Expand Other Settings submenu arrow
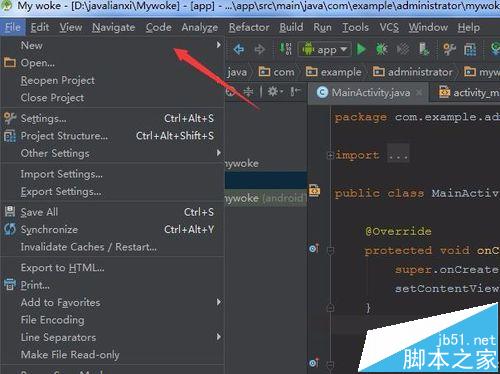 [x=219, y=153]
